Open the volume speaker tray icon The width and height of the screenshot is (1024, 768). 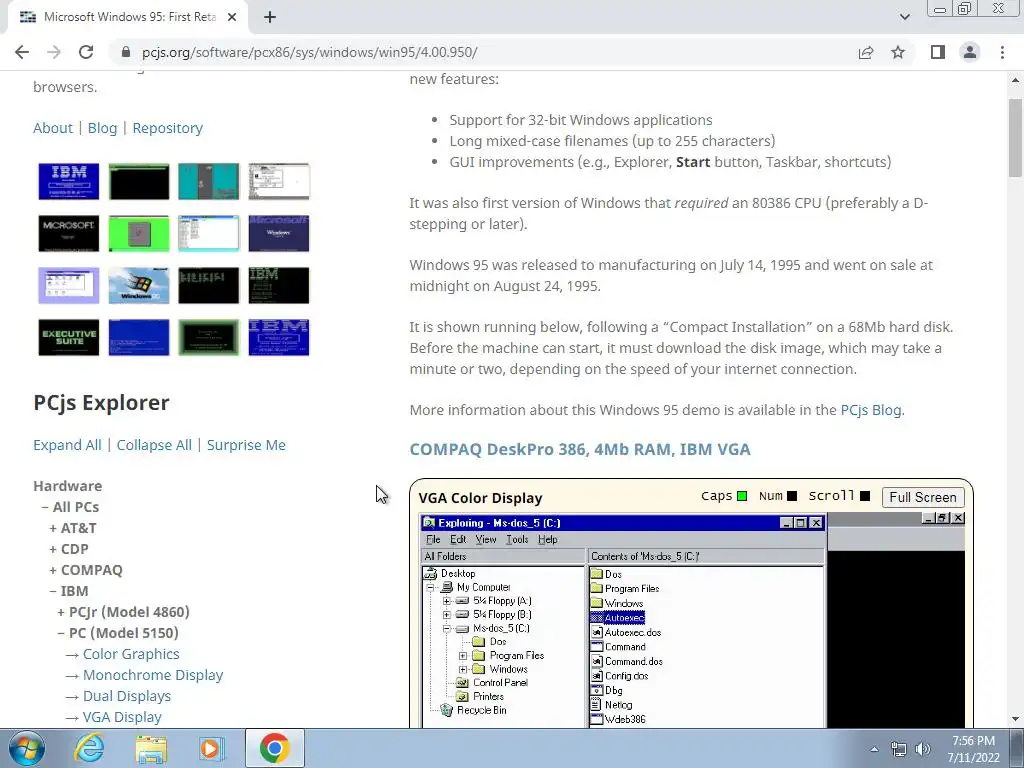[923, 748]
